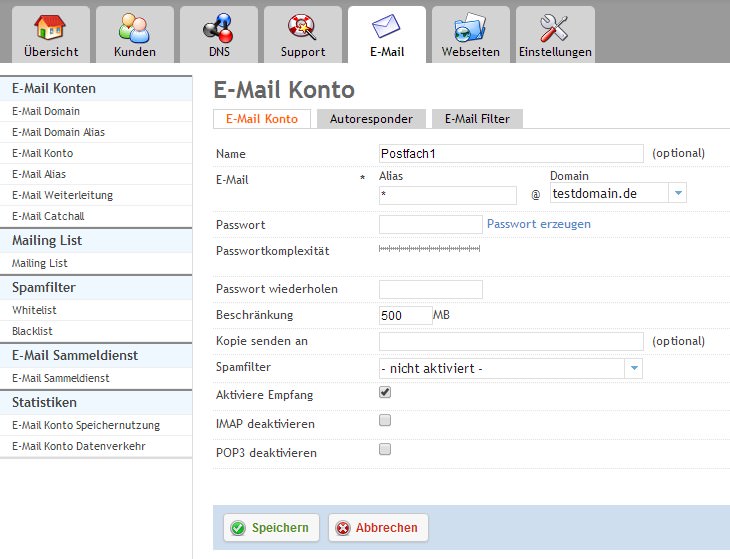The height and width of the screenshot is (559, 730).
Task: Uncheck the Aktiviere Empfang checkbox
Action: coord(385,393)
